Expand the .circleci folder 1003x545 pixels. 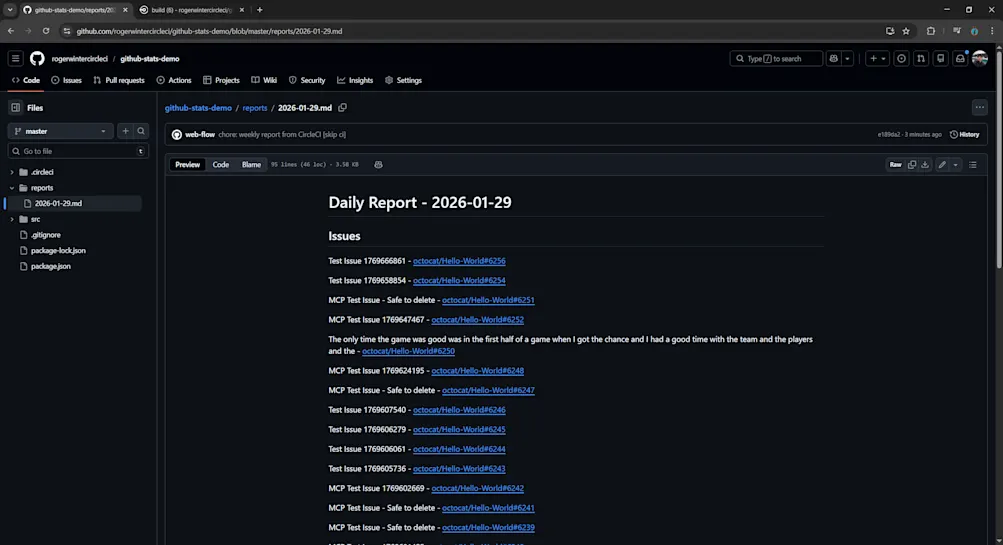(12, 172)
